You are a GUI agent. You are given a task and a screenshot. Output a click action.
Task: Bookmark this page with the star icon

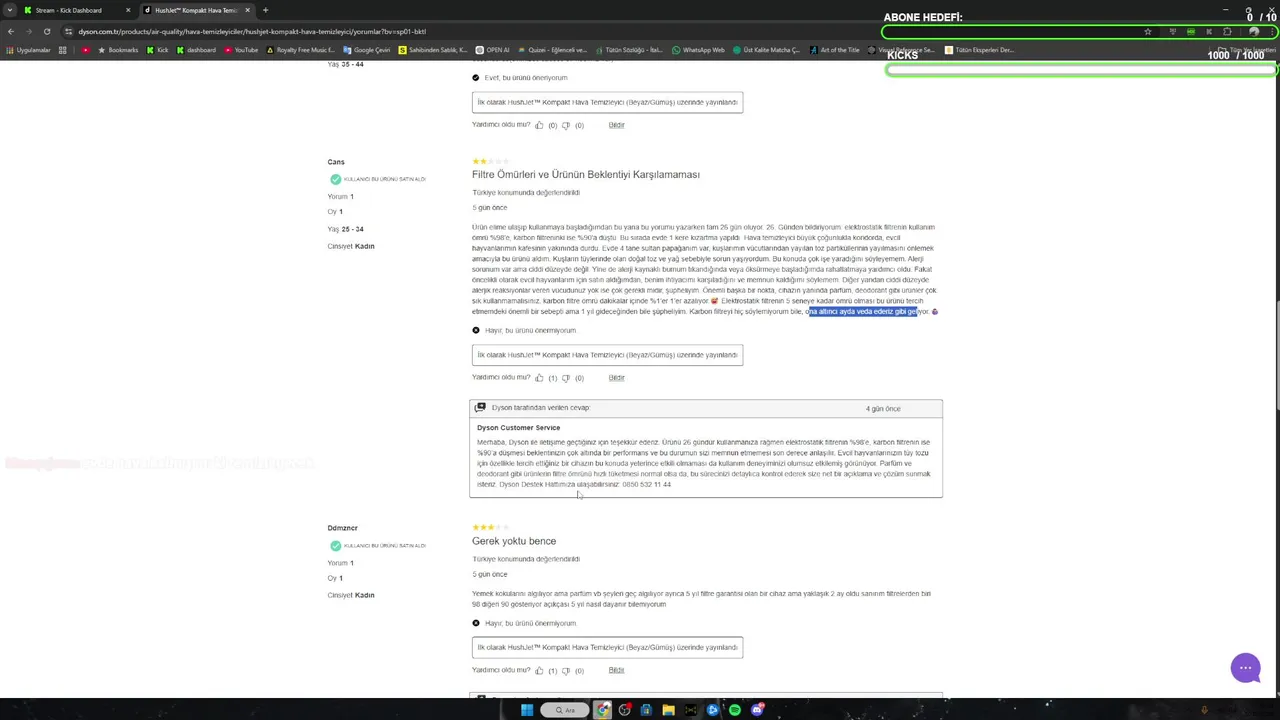[1147, 32]
